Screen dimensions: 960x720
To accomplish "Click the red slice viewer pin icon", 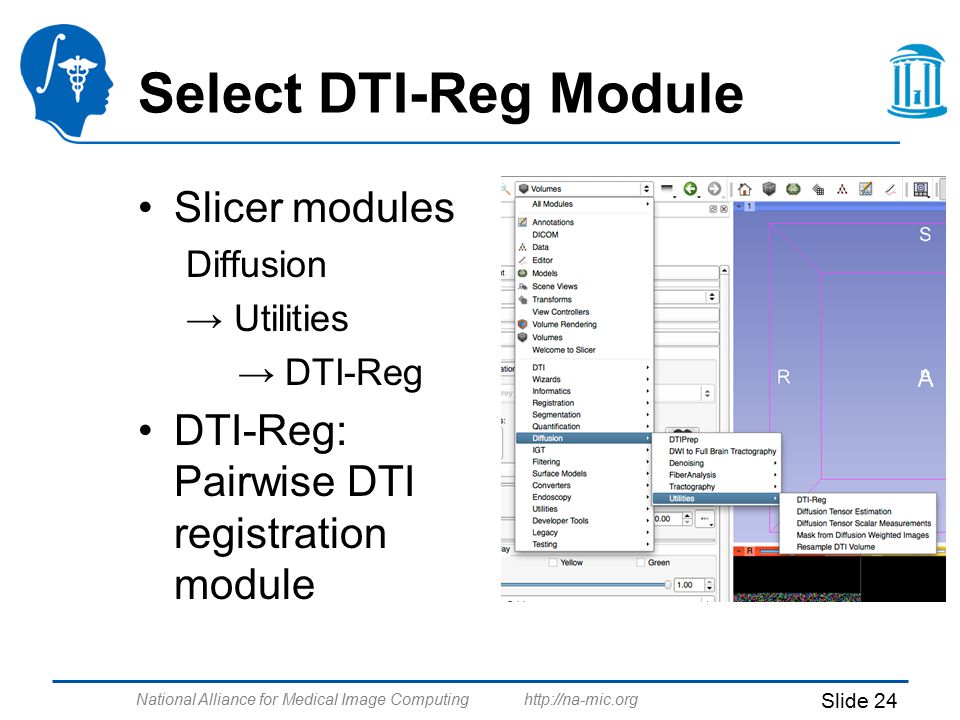I will pos(739,551).
